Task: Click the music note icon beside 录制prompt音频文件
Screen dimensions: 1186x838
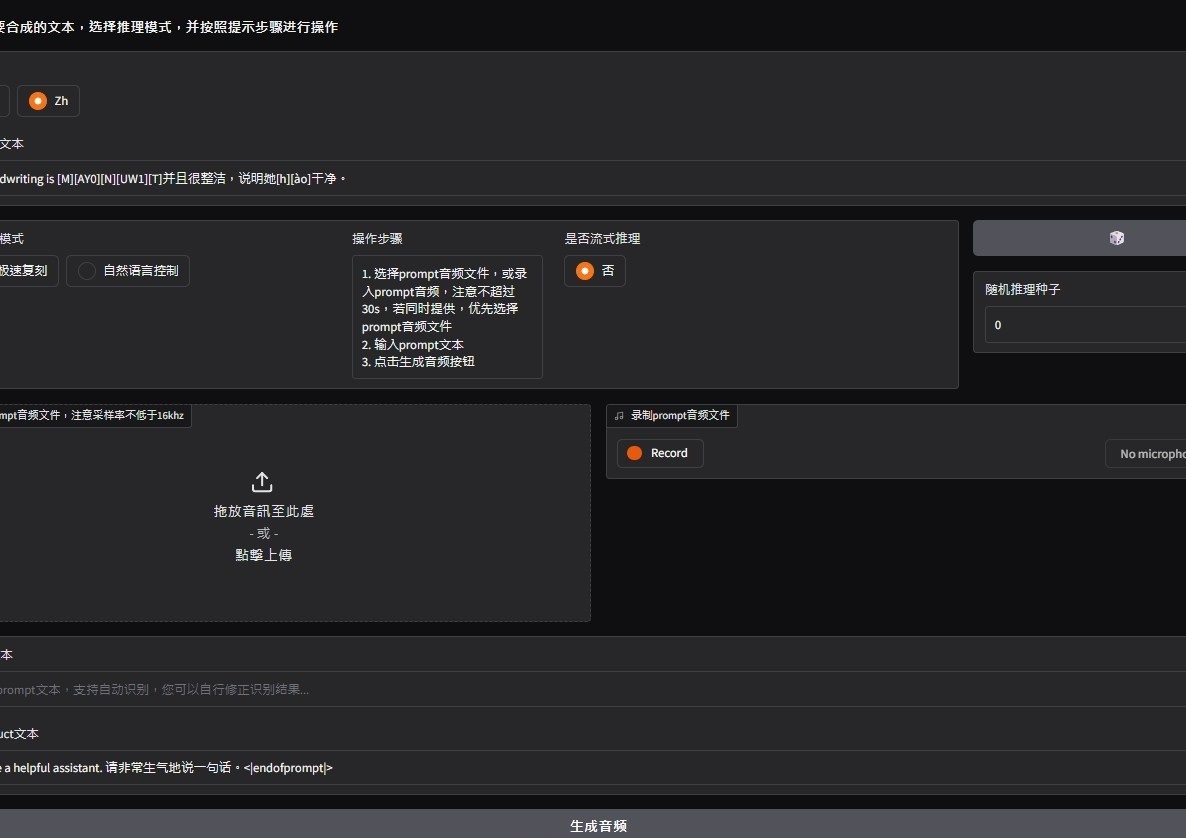Action: pos(620,415)
